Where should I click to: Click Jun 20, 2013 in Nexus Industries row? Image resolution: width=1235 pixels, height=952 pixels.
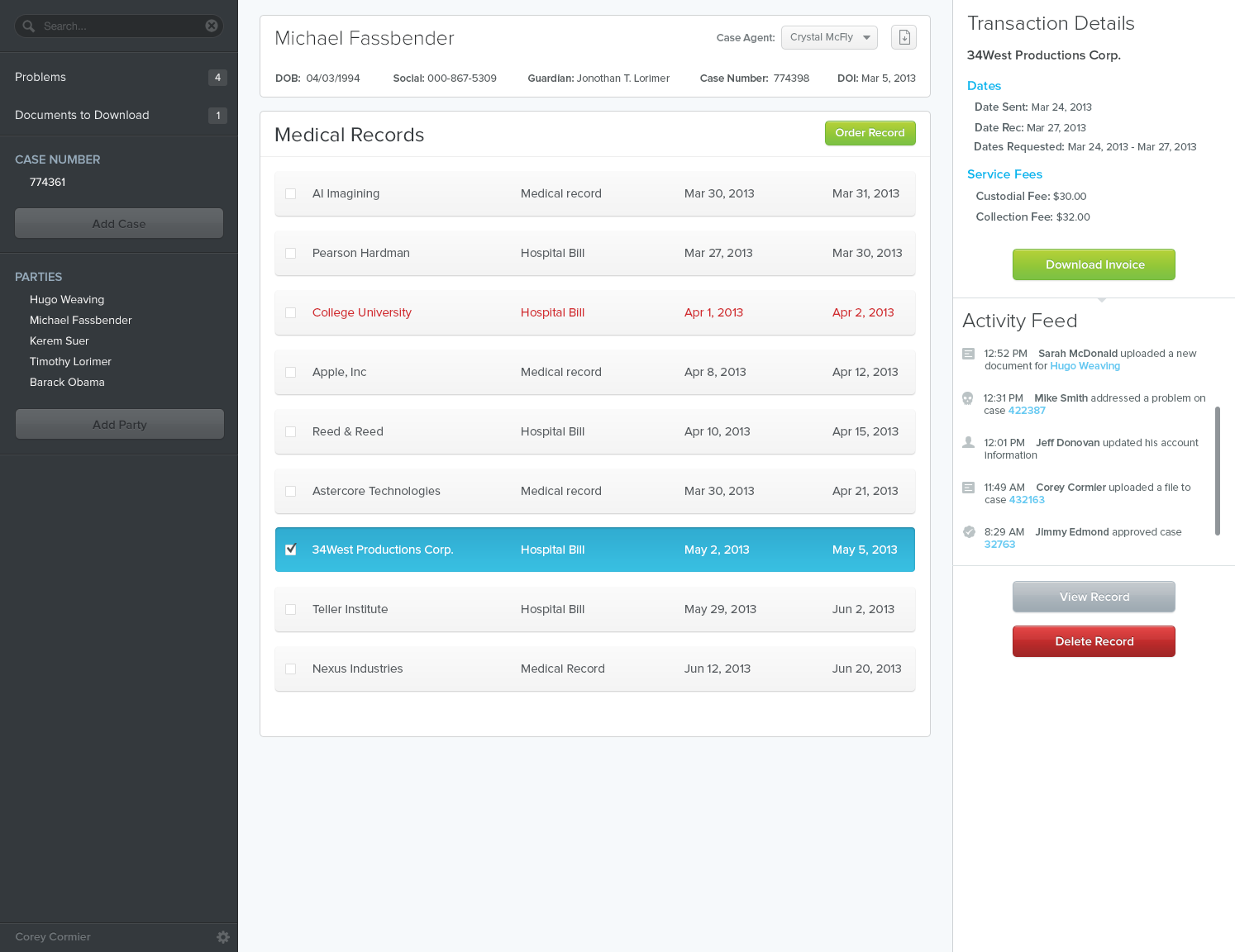[866, 669]
